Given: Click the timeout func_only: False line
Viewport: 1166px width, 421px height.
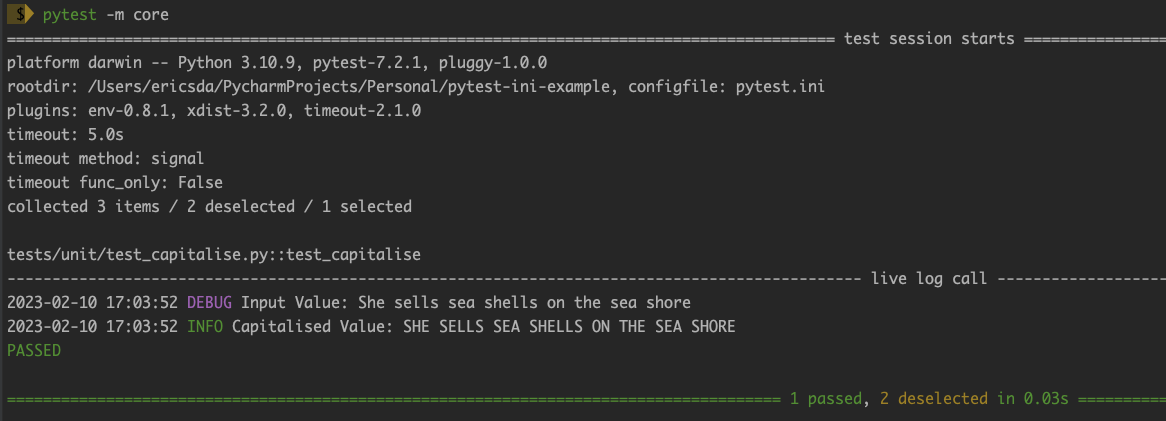Looking at the screenshot, I should point(115,182).
